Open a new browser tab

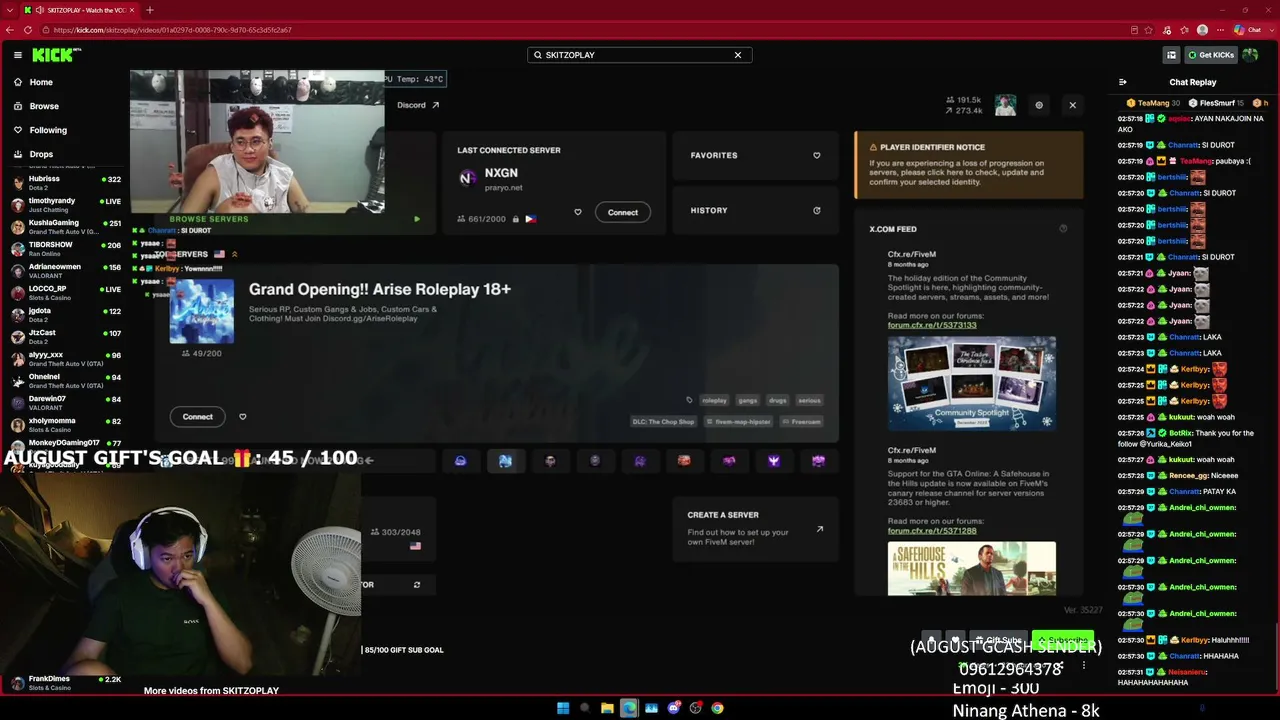pos(149,10)
